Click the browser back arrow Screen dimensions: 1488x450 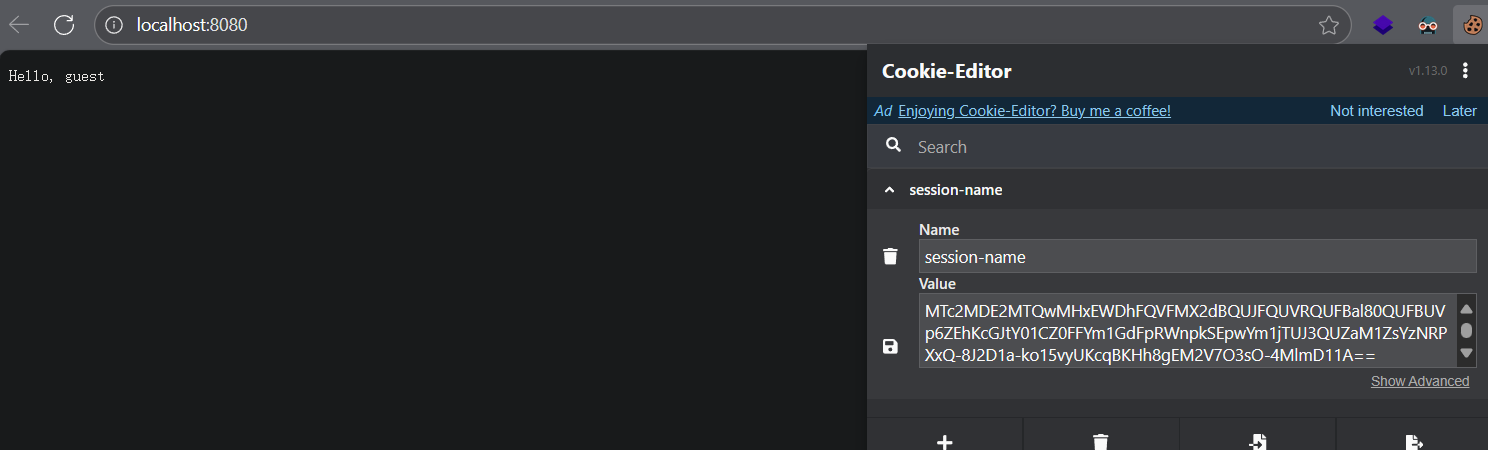[x=19, y=25]
